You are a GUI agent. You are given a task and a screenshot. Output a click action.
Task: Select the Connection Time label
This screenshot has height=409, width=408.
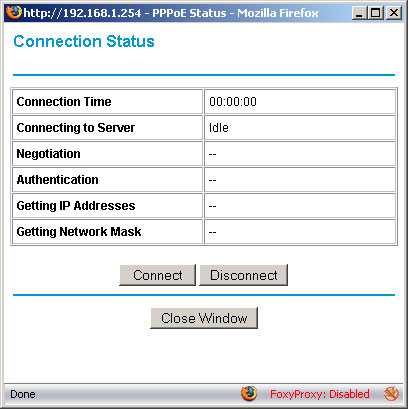coord(64,102)
